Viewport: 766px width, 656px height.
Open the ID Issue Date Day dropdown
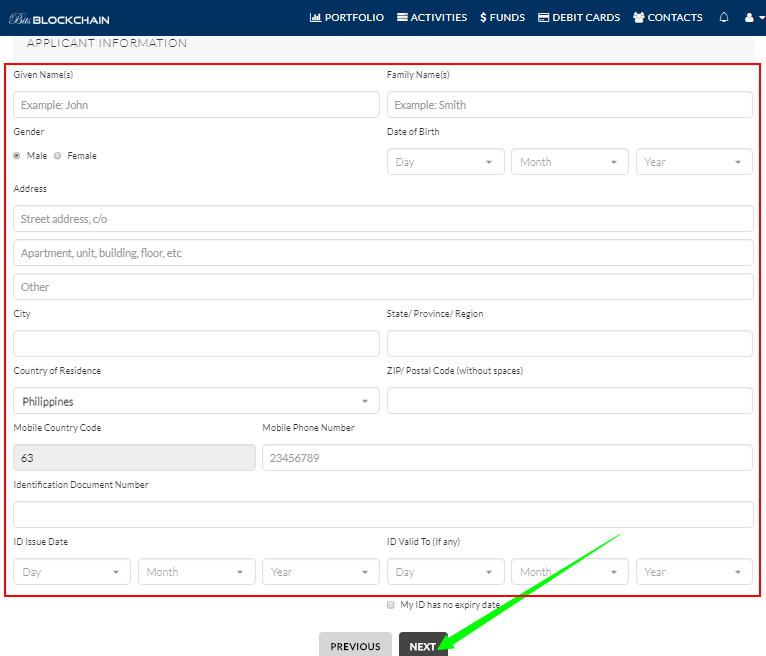click(x=72, y=572)
